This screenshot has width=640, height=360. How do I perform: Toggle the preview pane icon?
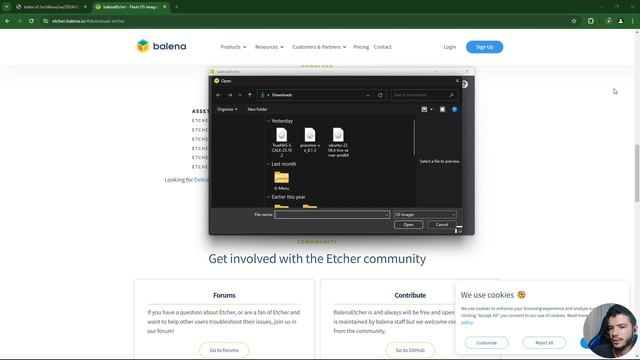click(x=442, y=109)
